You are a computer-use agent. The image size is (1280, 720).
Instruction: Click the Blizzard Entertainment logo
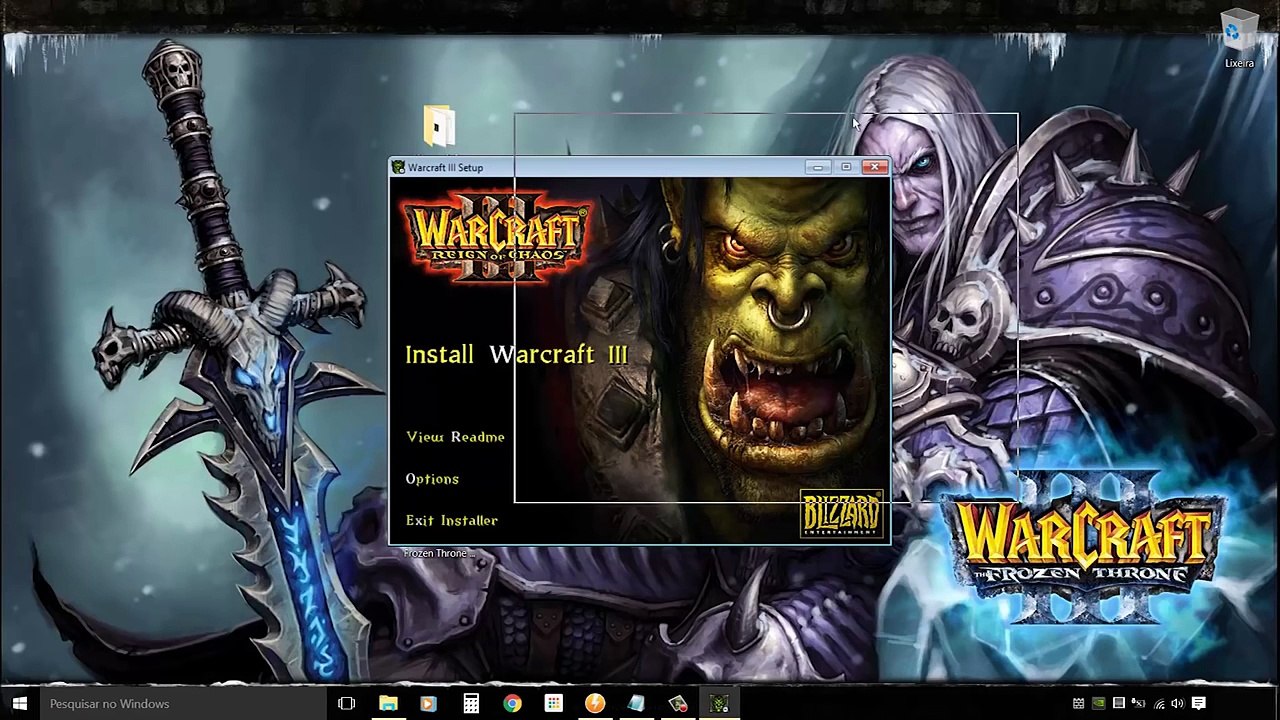point(841,514)
